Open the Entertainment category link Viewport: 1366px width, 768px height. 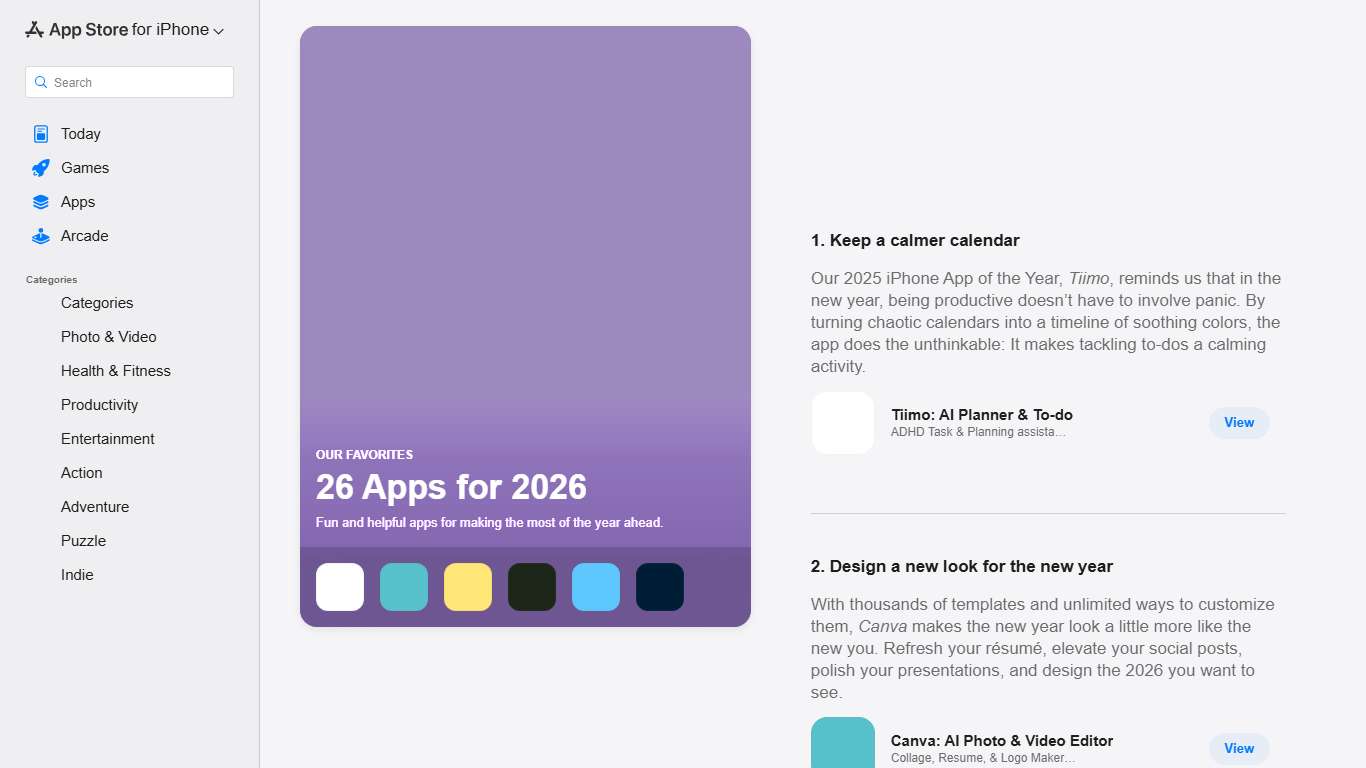107,439
